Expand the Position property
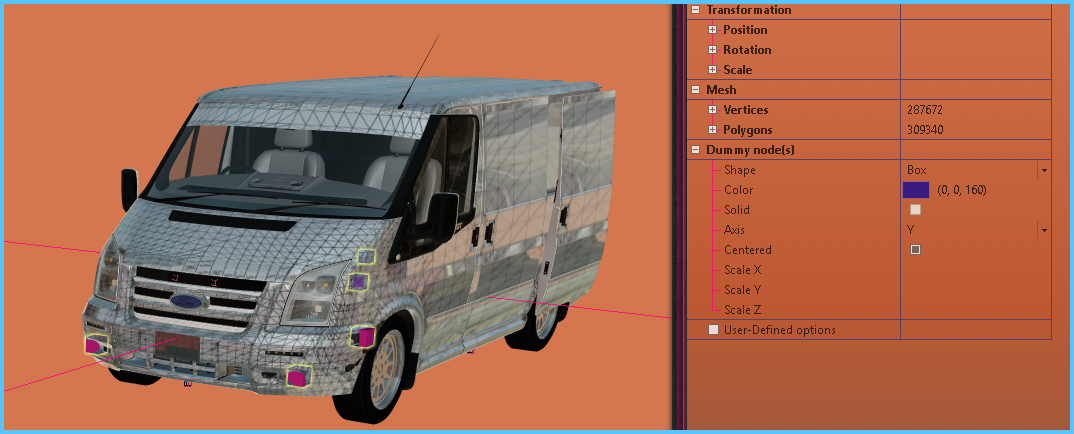Viewport: 1074px width, 434px height. pos(712,30)
